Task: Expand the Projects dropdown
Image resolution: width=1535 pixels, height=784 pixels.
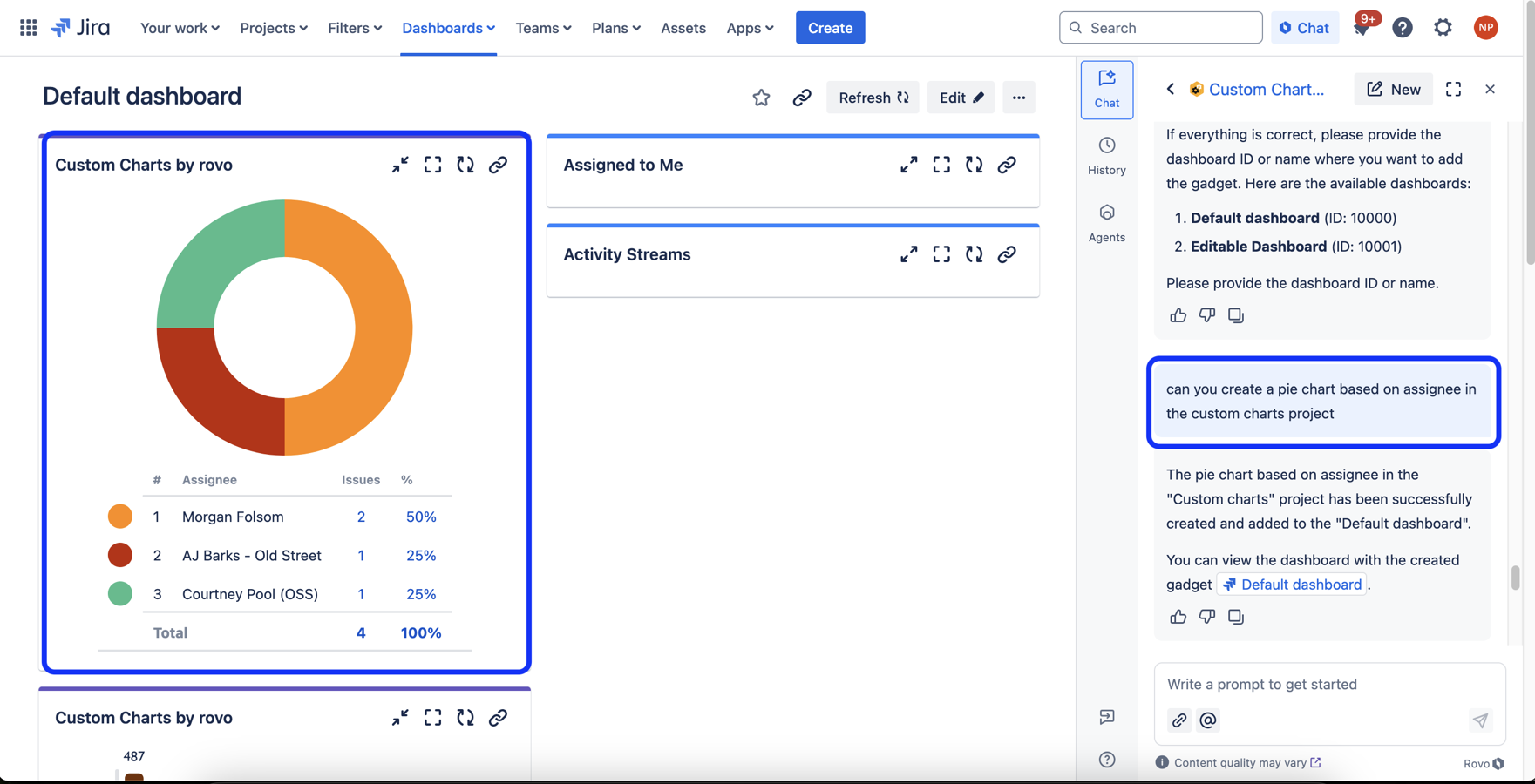Action: click(x=274, y=28)
